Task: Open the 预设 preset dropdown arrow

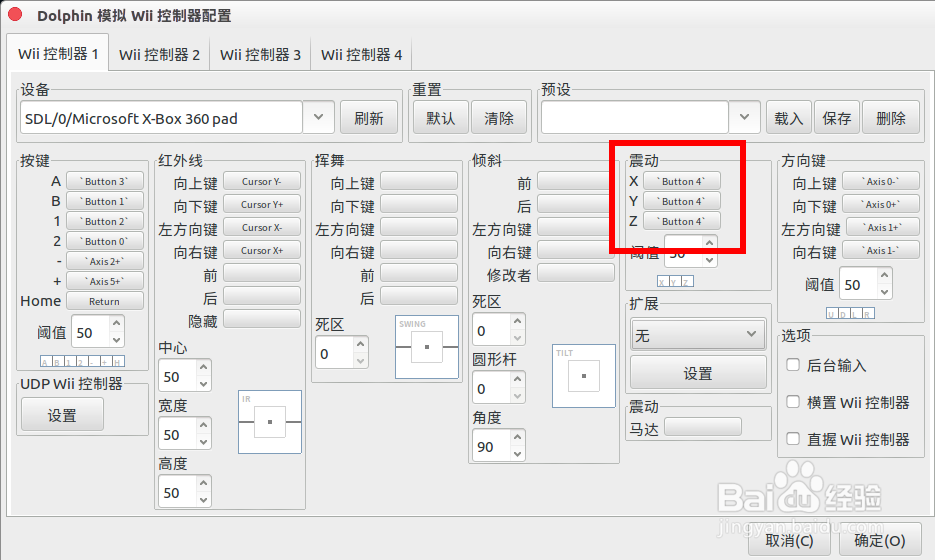Action: (x=744, y=117)
